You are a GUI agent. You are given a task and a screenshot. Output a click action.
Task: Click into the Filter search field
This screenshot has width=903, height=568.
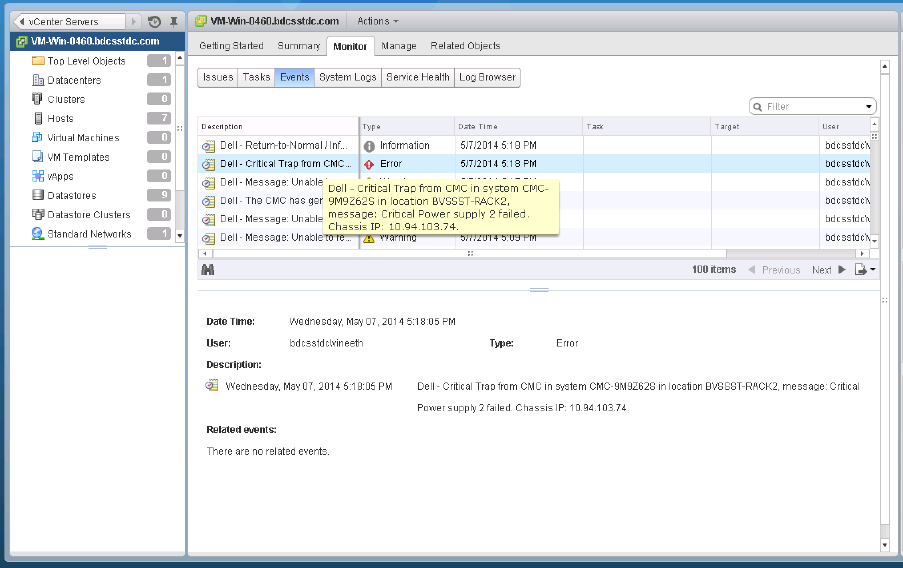813,107
